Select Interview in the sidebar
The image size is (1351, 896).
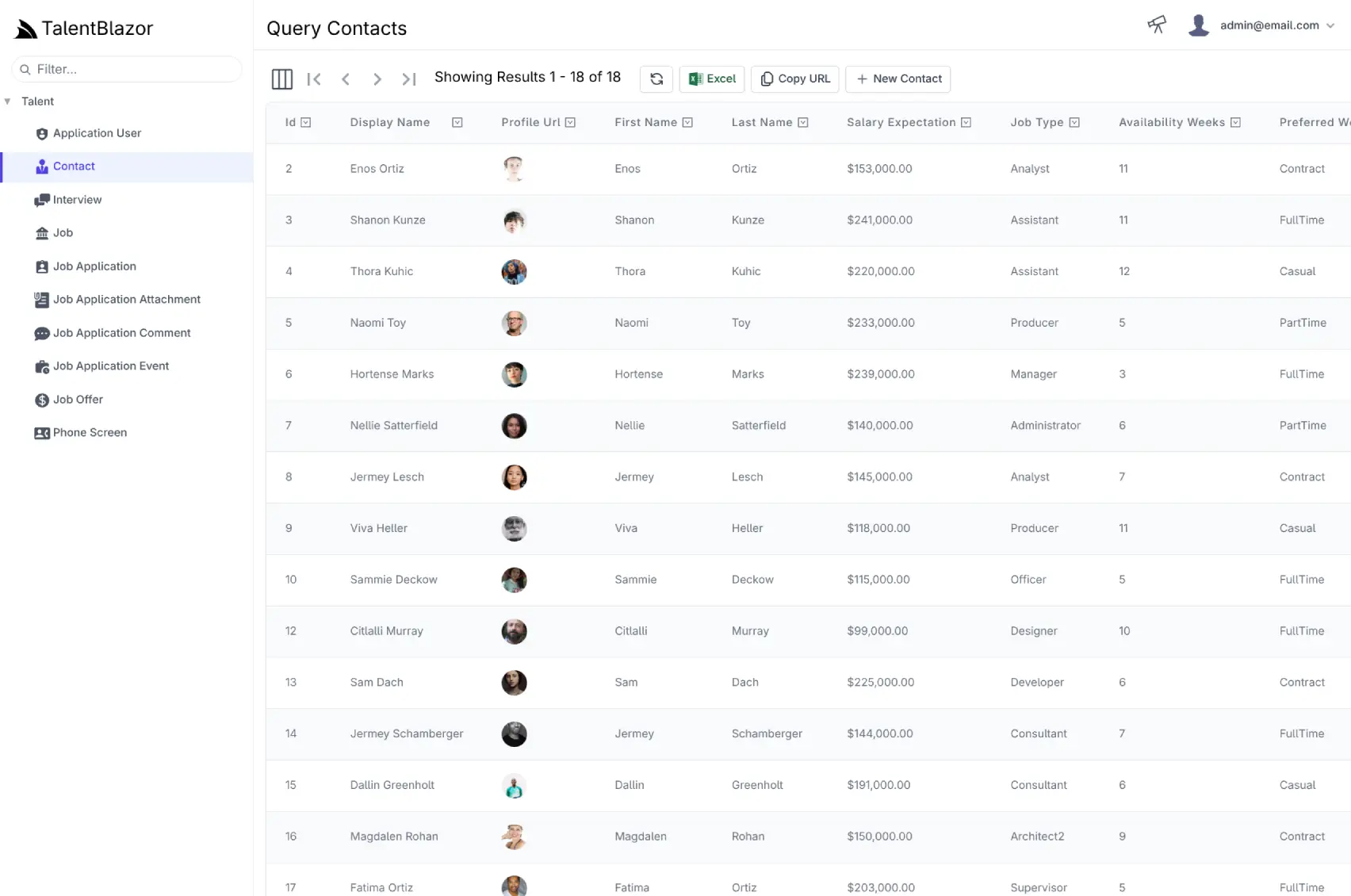click(77, 200)
